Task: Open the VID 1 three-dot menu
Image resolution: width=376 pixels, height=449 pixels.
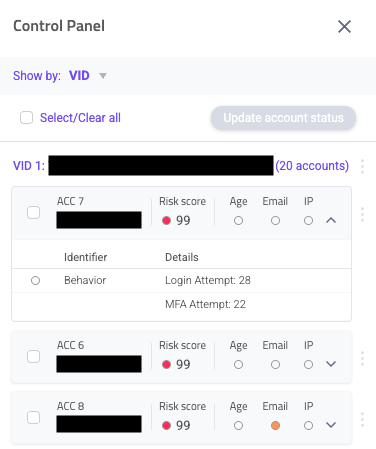Action: click(362, 166)
